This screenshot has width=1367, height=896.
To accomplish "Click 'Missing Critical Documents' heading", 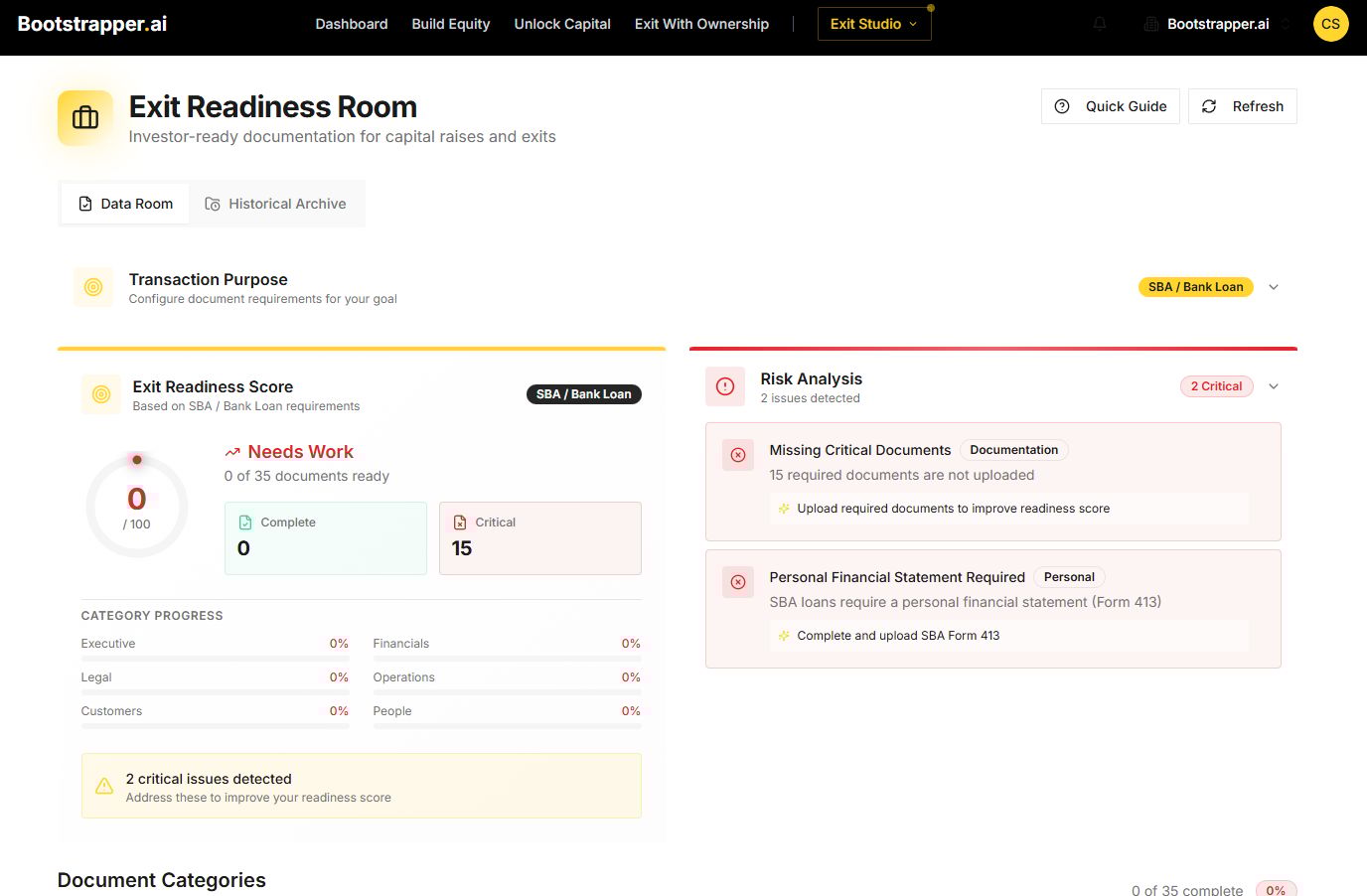I will [x=860, y=450].
